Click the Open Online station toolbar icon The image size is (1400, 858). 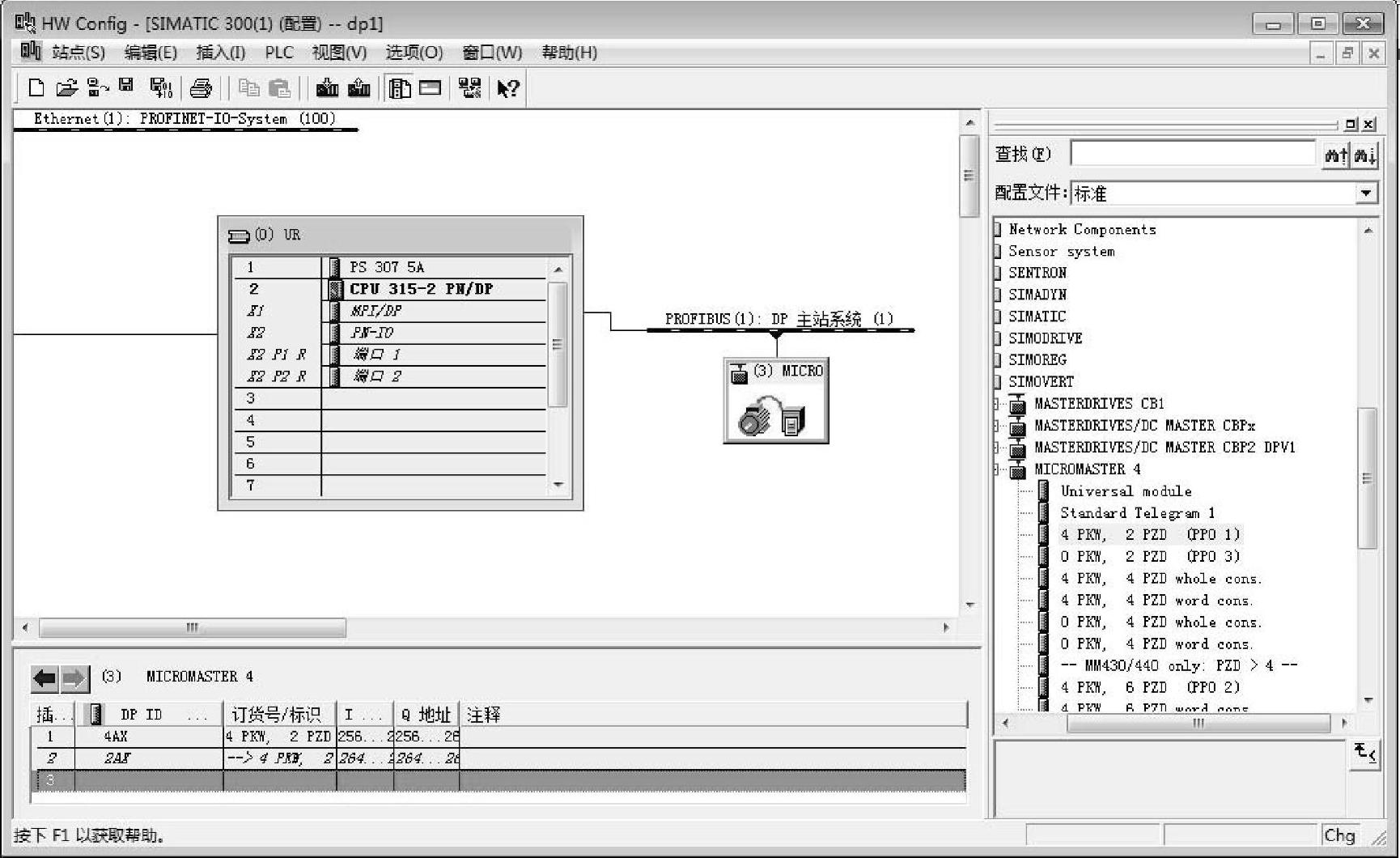pyautogui.click(x=98, y=87)
